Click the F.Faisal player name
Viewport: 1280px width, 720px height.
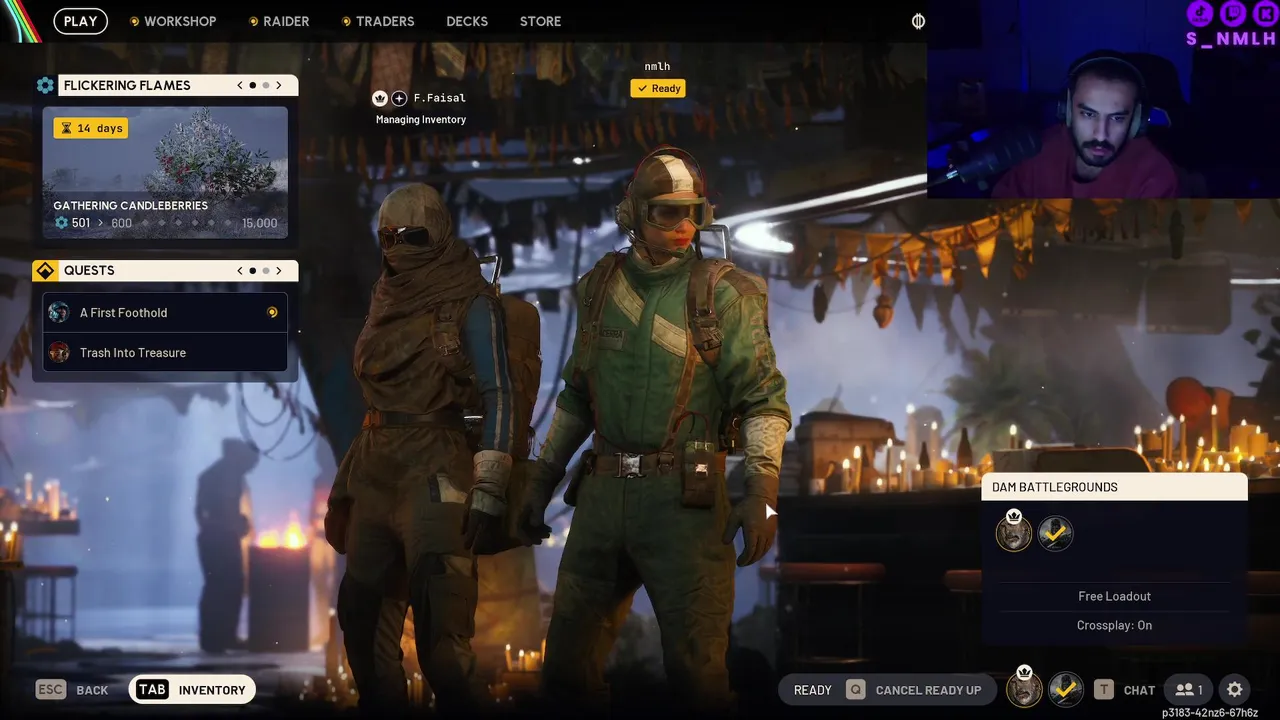point(440,98)
